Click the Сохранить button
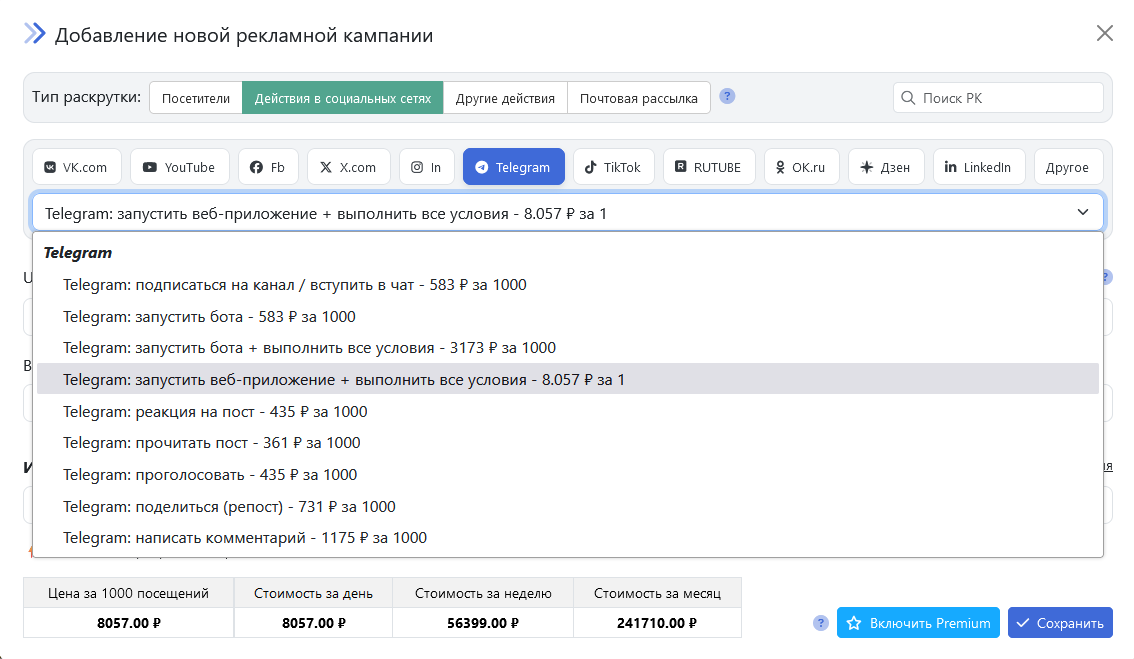 click(1059, 623)
